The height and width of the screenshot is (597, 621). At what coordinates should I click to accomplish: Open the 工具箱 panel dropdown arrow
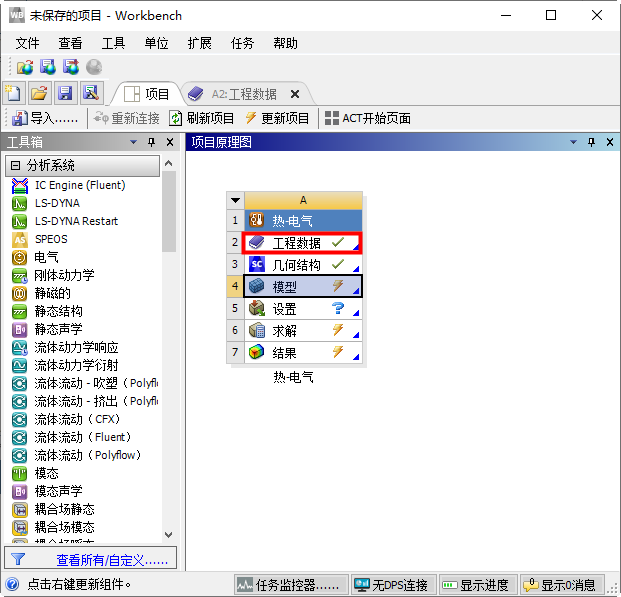[x=133, y=142]
